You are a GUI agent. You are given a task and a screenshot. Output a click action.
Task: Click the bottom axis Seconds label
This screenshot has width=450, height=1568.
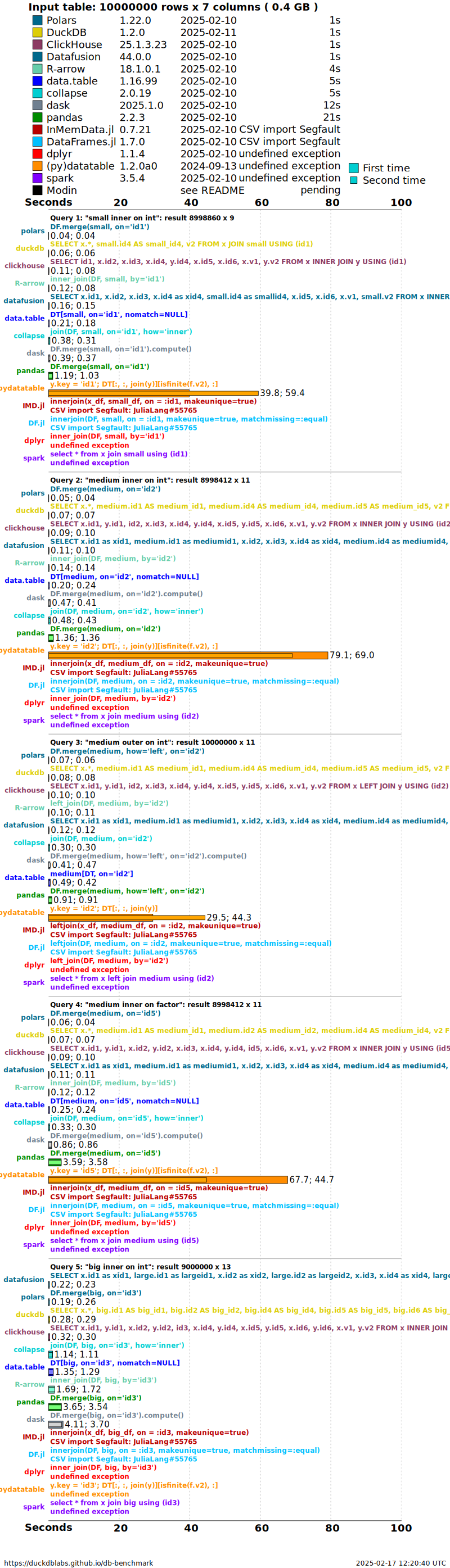click(x=49, y=1527)
